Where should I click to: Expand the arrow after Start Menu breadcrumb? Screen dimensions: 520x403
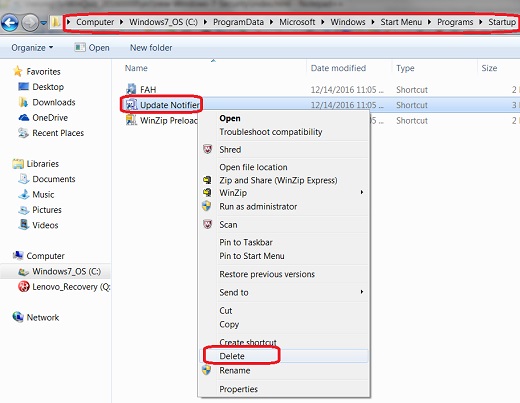[x=429, y=22]
